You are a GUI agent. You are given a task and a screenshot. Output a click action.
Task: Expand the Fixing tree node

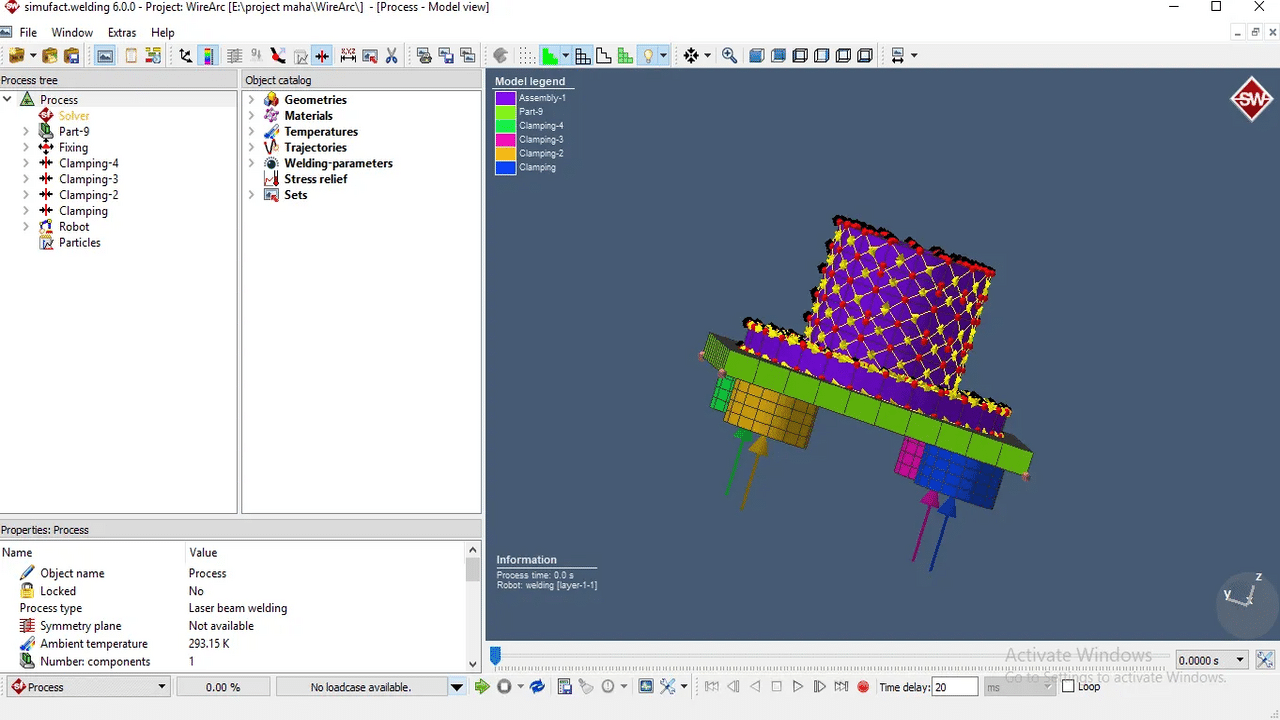26,147
